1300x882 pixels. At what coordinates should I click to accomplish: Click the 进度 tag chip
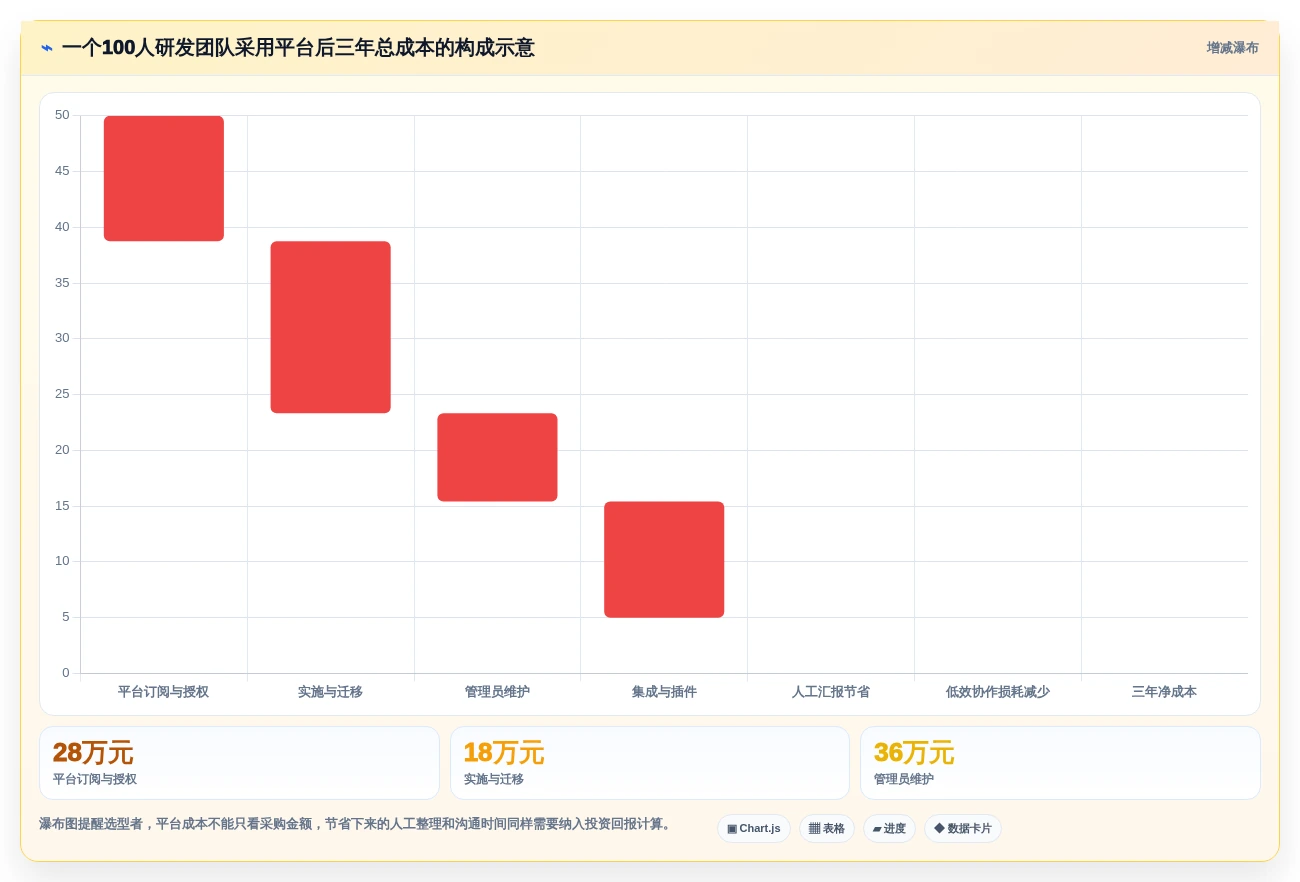point(889,828)
